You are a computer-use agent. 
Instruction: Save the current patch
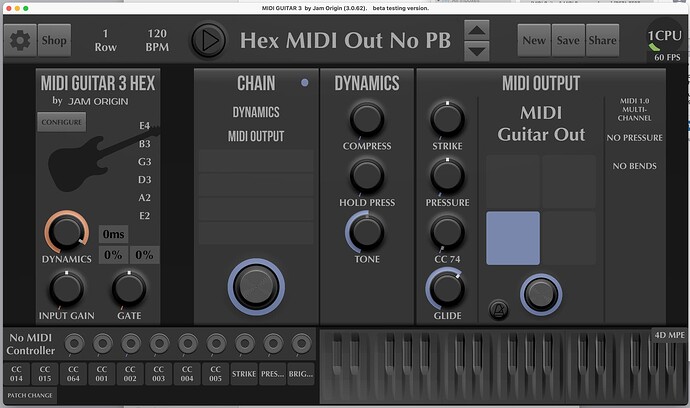pyautogui.click(x=568, y=40)
